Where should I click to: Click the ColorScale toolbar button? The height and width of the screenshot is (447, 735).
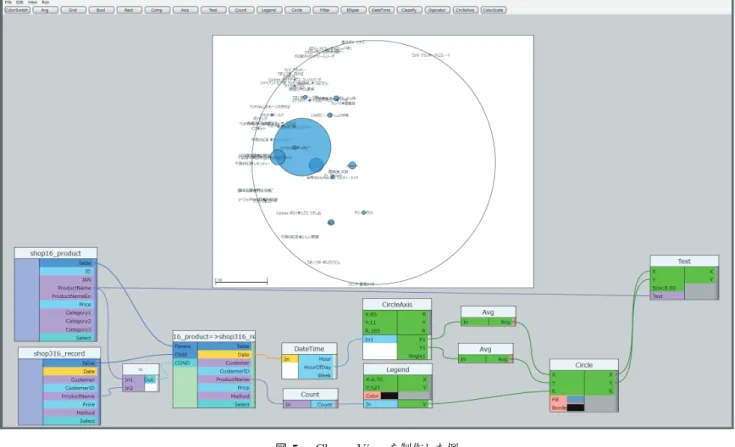pos(493,10)
